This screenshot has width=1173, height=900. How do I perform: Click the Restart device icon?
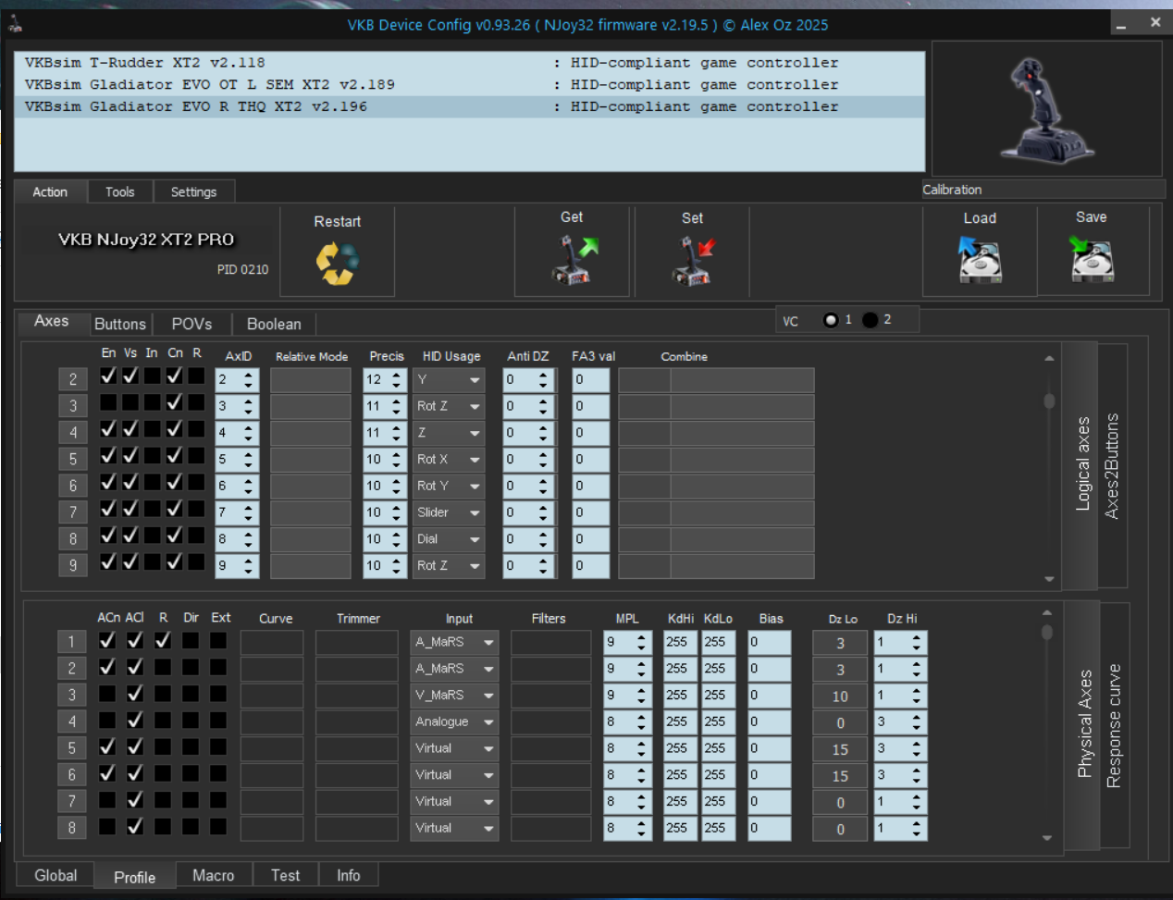(337, 263)
